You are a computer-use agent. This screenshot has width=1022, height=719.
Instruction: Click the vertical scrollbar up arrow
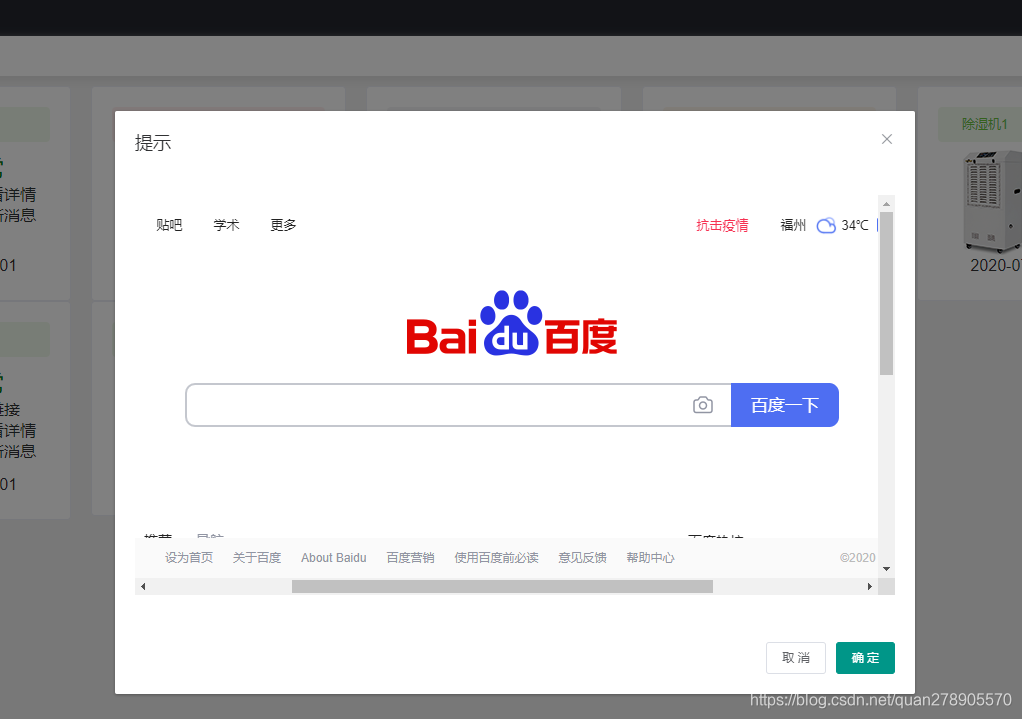click(886, 203)
